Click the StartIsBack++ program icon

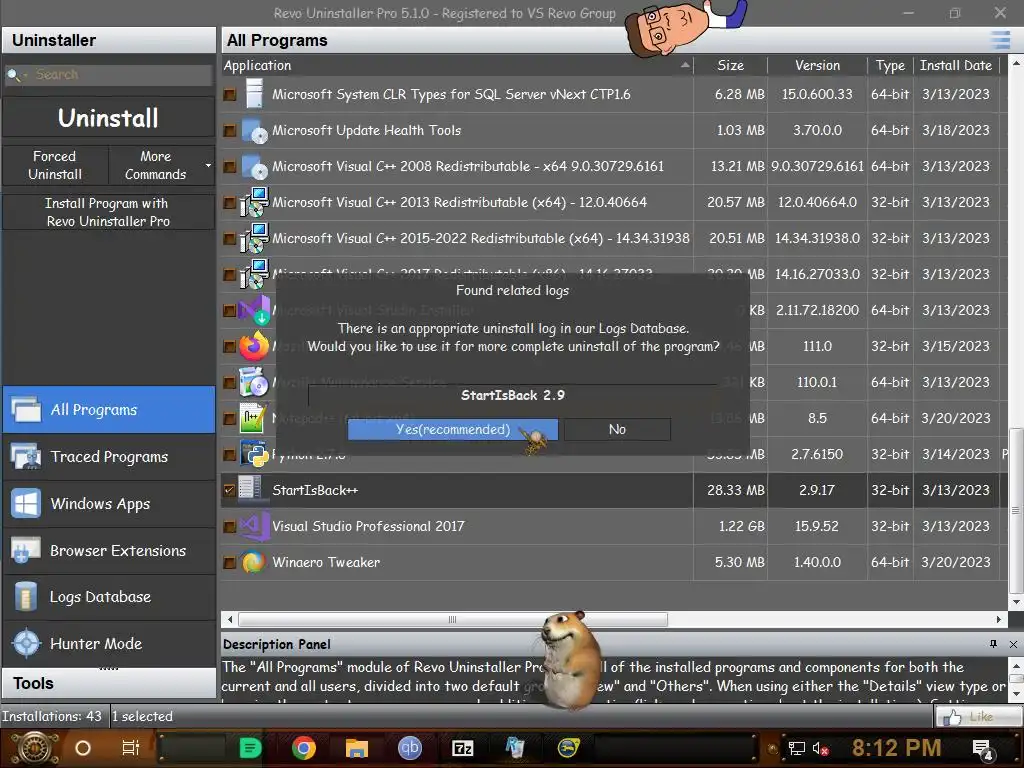[x=249, y=490]
